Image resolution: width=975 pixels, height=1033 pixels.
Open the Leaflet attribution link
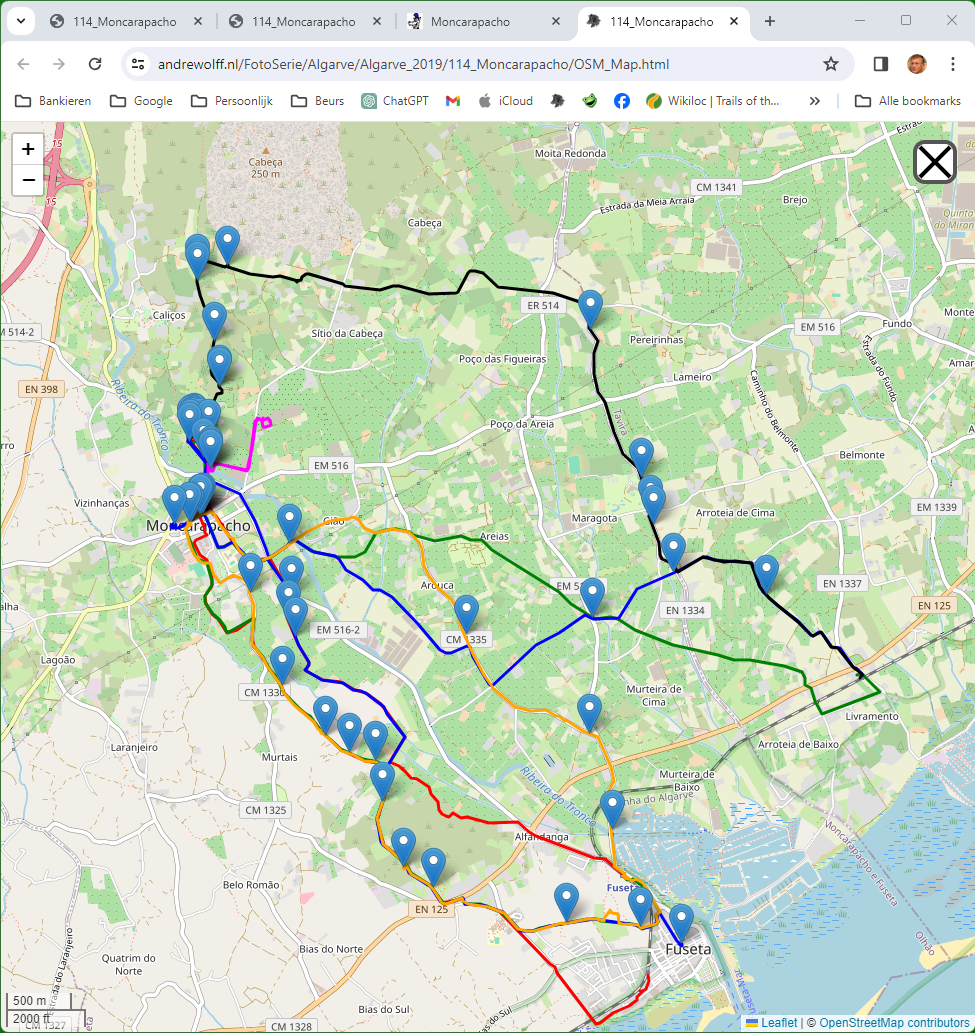(780, 1022)
